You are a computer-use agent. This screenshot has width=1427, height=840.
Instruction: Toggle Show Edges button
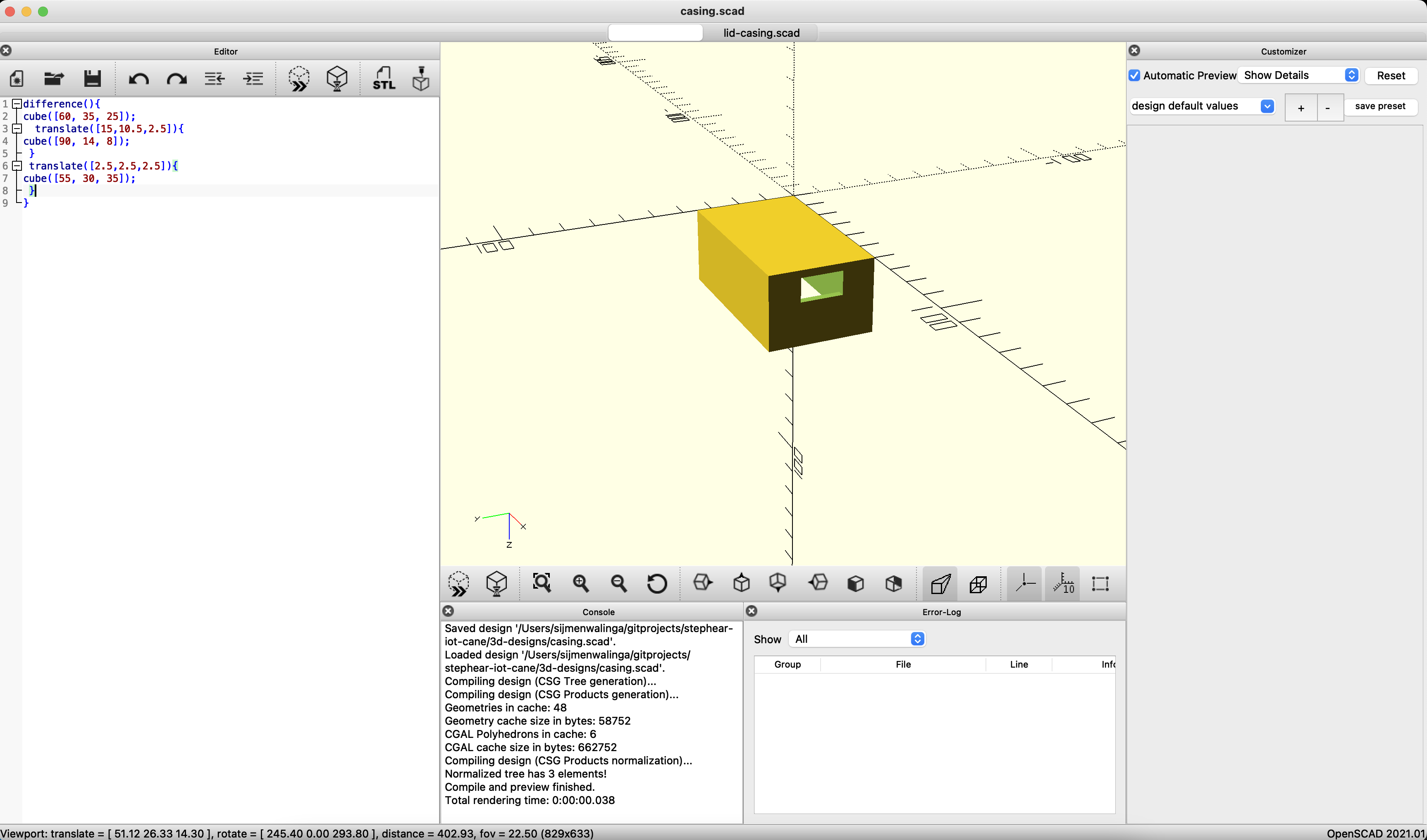point(1100,583)
